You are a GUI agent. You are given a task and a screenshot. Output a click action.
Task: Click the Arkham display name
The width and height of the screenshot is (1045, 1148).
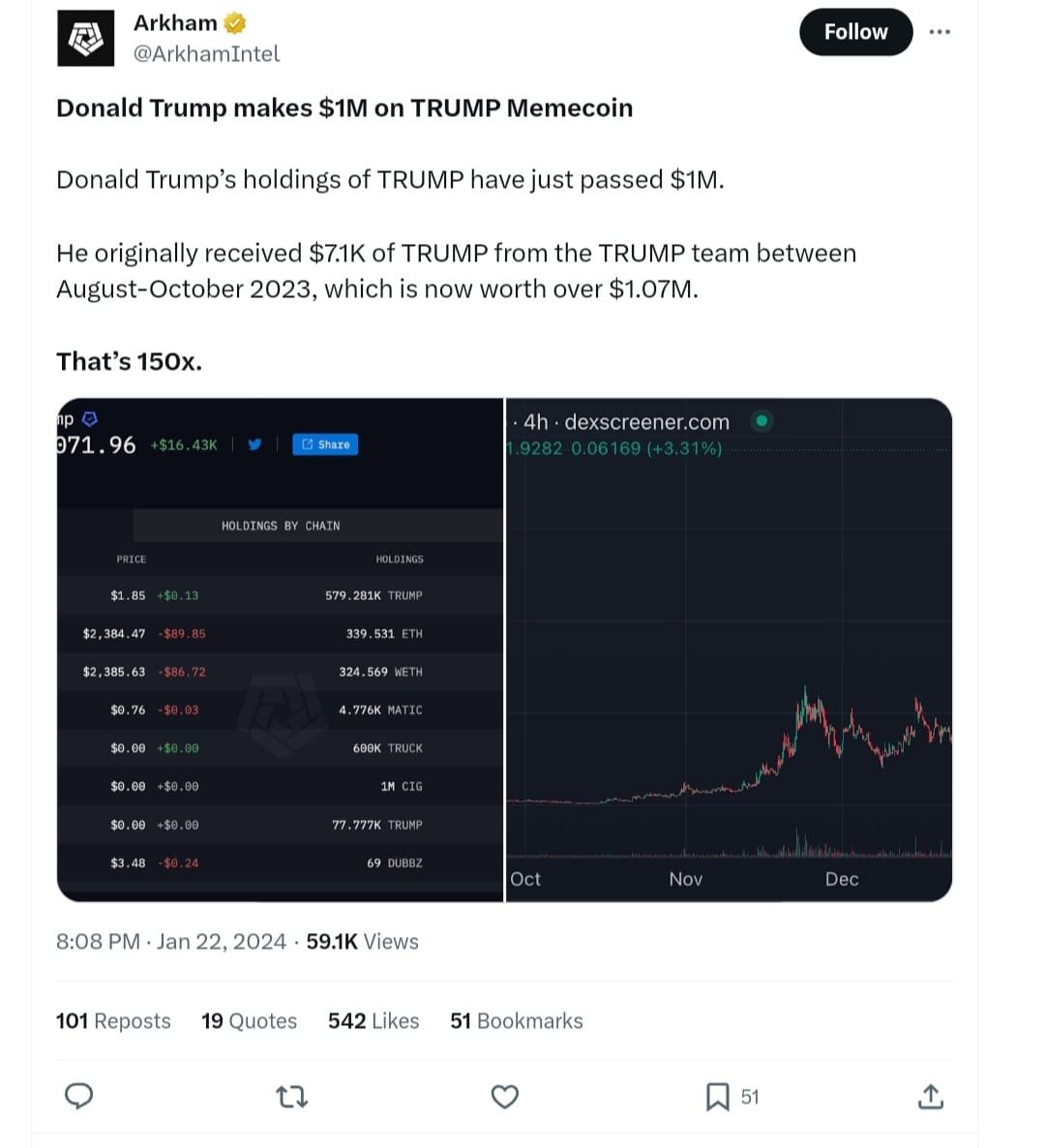coord(175,22)
